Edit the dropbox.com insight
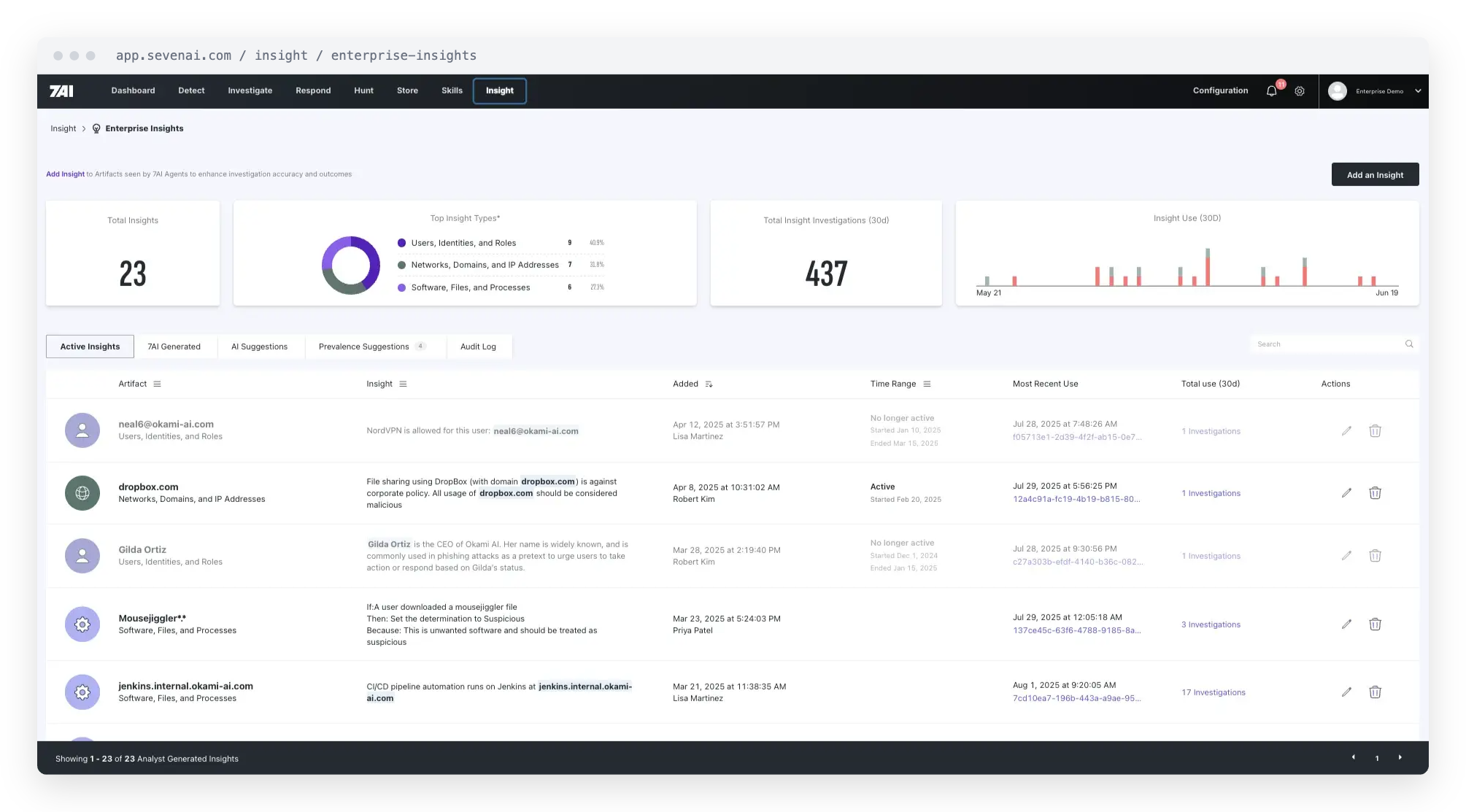Image resolution: width=1466 pixels, height=812 pixels. tap(1346, 493)
